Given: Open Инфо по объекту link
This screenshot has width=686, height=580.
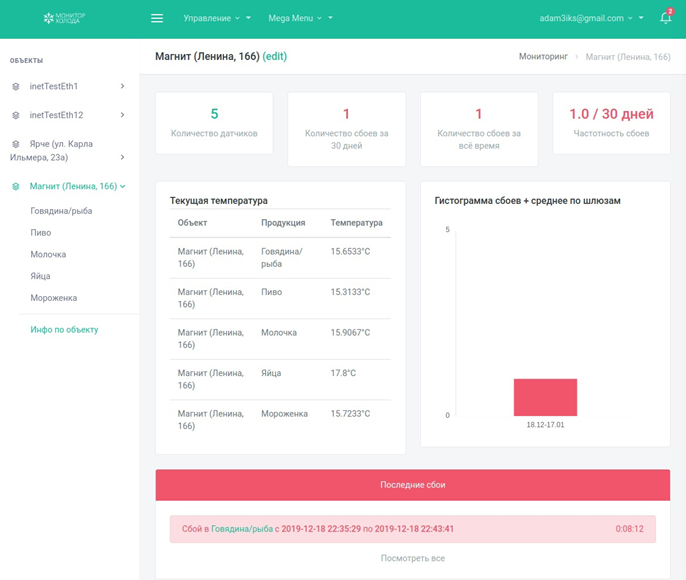Looking at the screenshot, I should [x=64, y=330].
